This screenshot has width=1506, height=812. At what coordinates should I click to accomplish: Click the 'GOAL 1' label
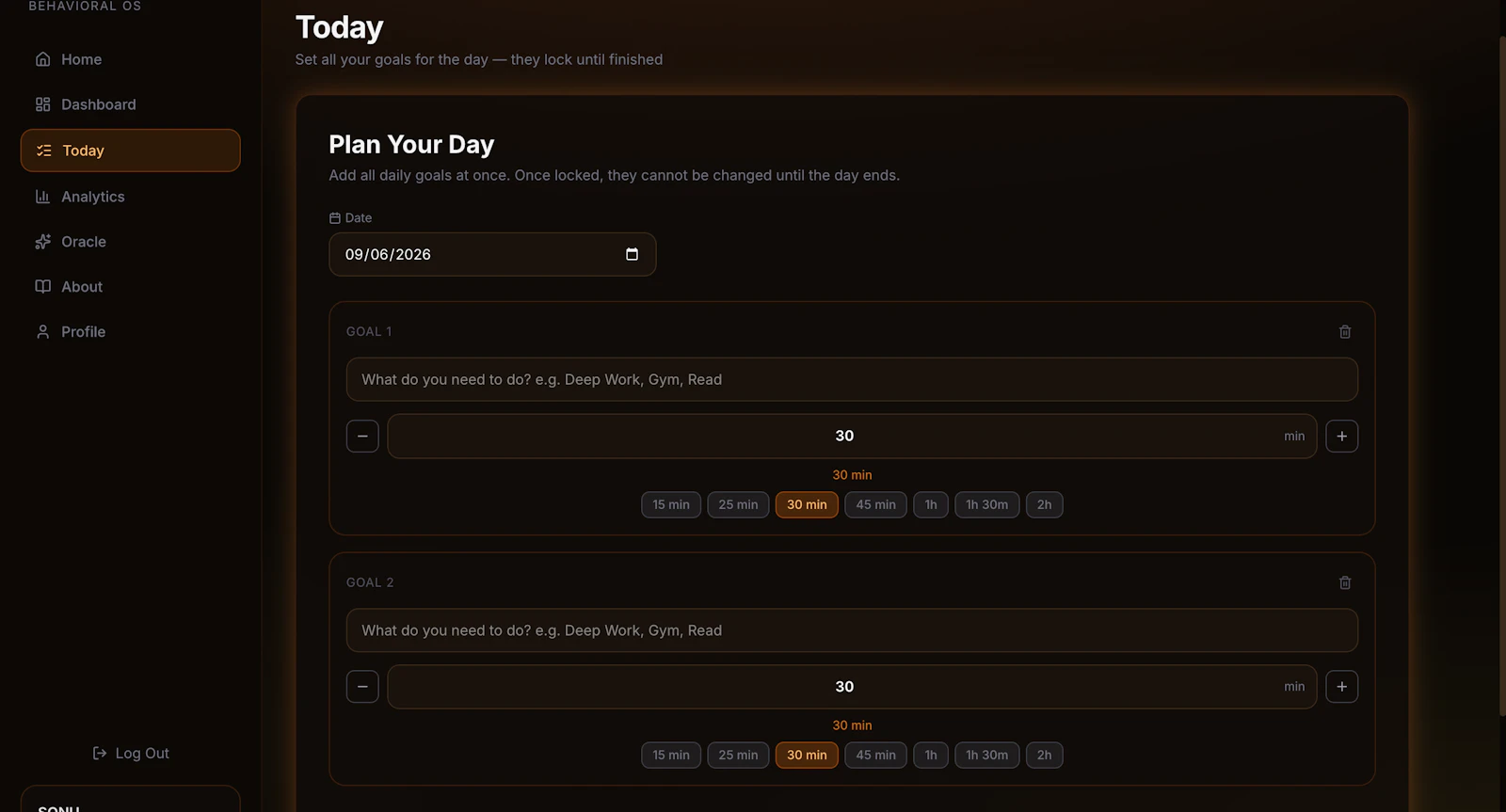click(369, 331)
